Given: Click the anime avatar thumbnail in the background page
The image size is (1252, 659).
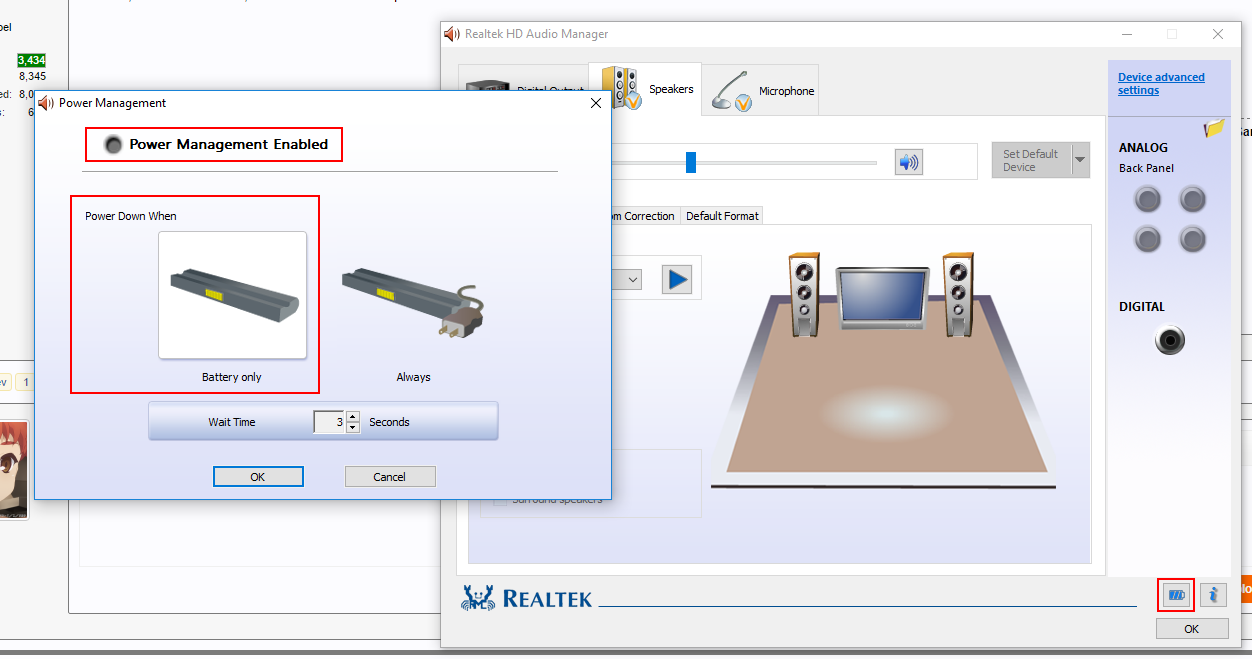Looking at the screenshot, I should [14, 470].
